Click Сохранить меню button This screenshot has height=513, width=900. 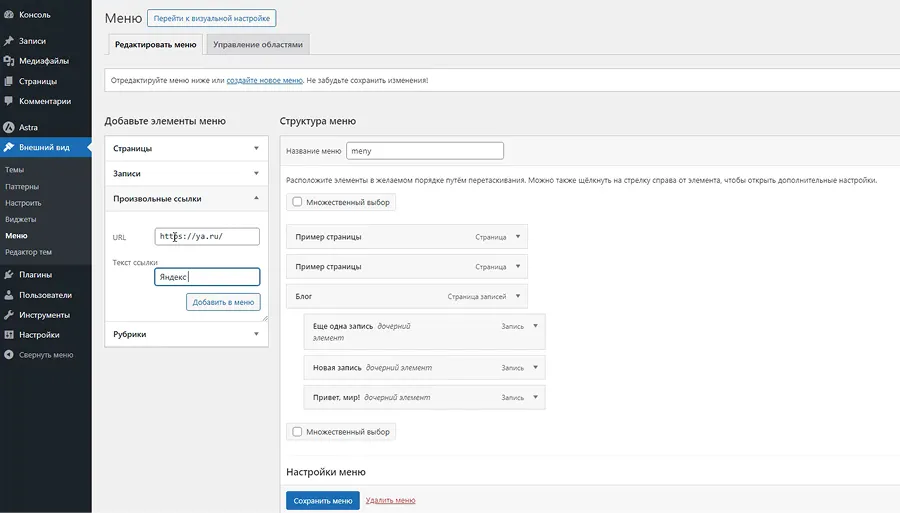pyautogui.click(x=323, y=500)
